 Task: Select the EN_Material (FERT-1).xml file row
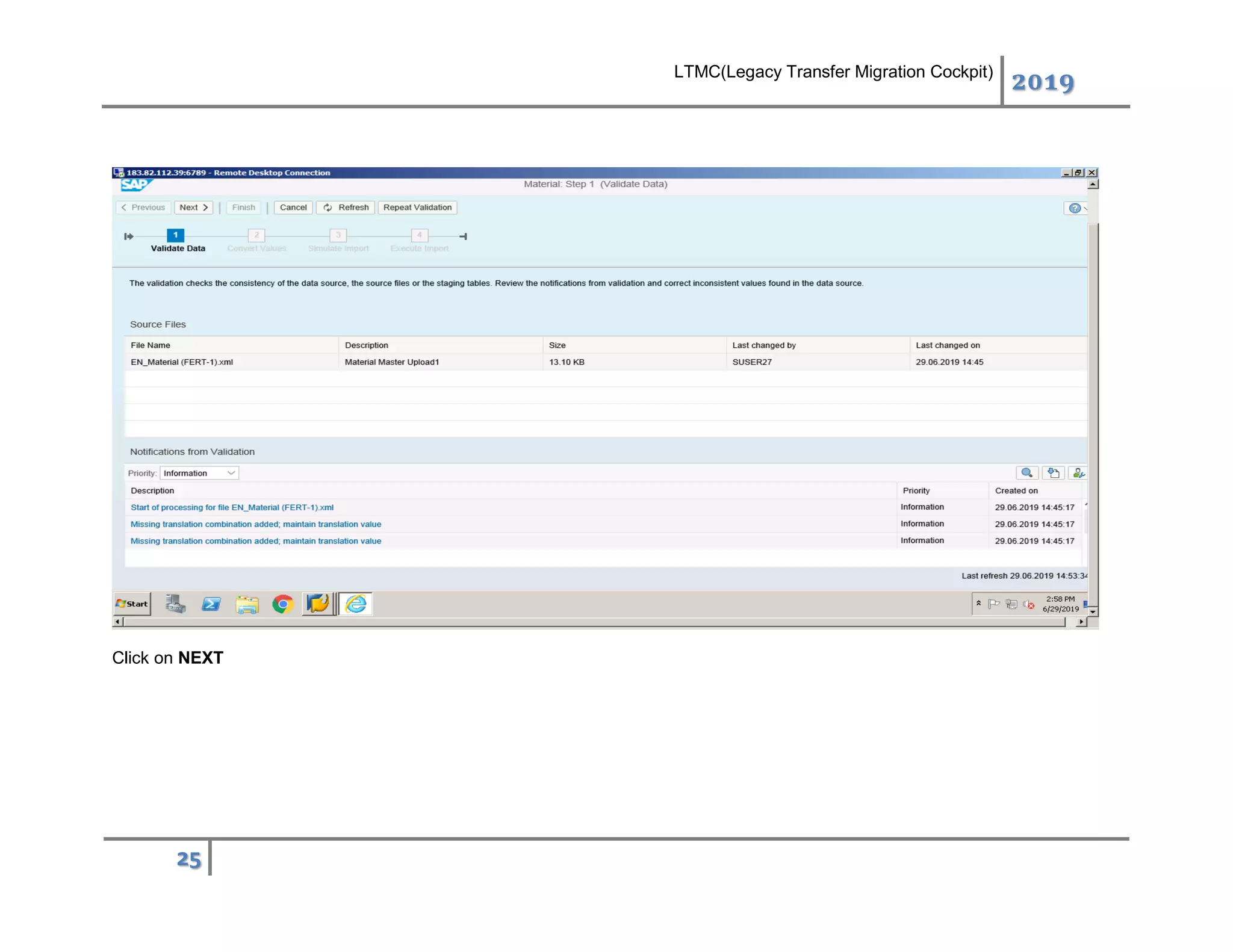pyautogui.click(x=182, y=362)
